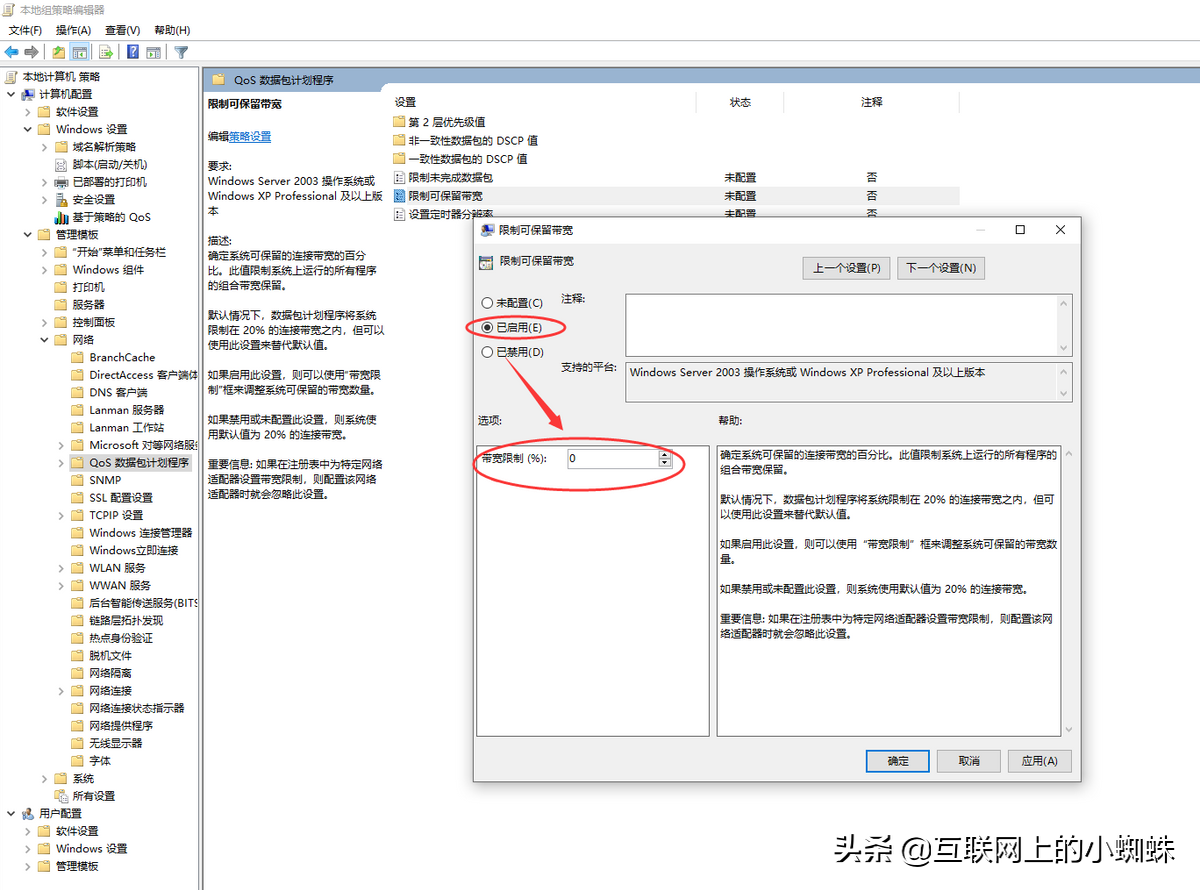Expand the 系统 tree node
The width and height of the screenshot is (1200, 890).
pyautogui.click(x=45, y=778)
